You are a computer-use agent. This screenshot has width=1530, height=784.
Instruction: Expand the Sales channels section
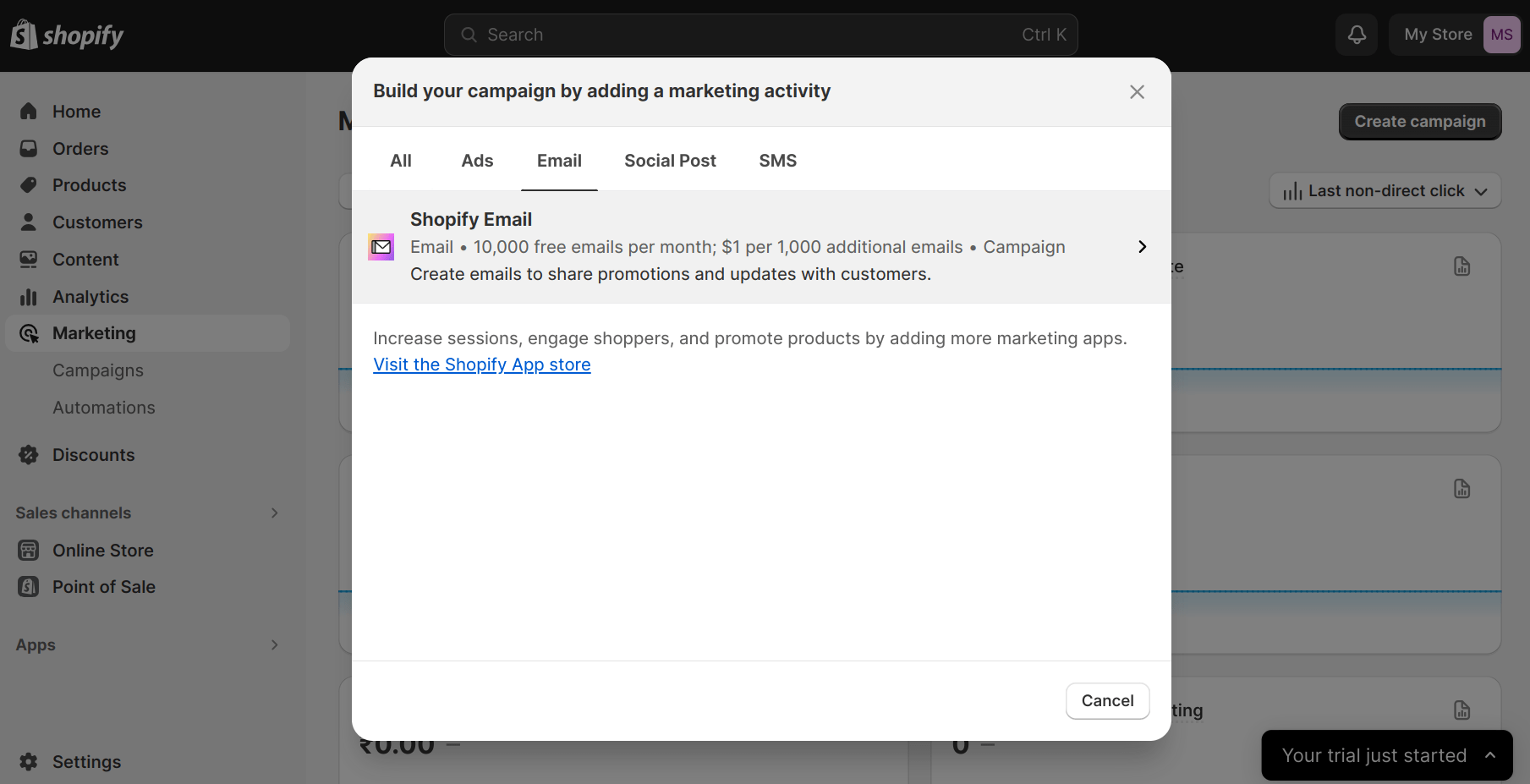click(x=273, y=513)
